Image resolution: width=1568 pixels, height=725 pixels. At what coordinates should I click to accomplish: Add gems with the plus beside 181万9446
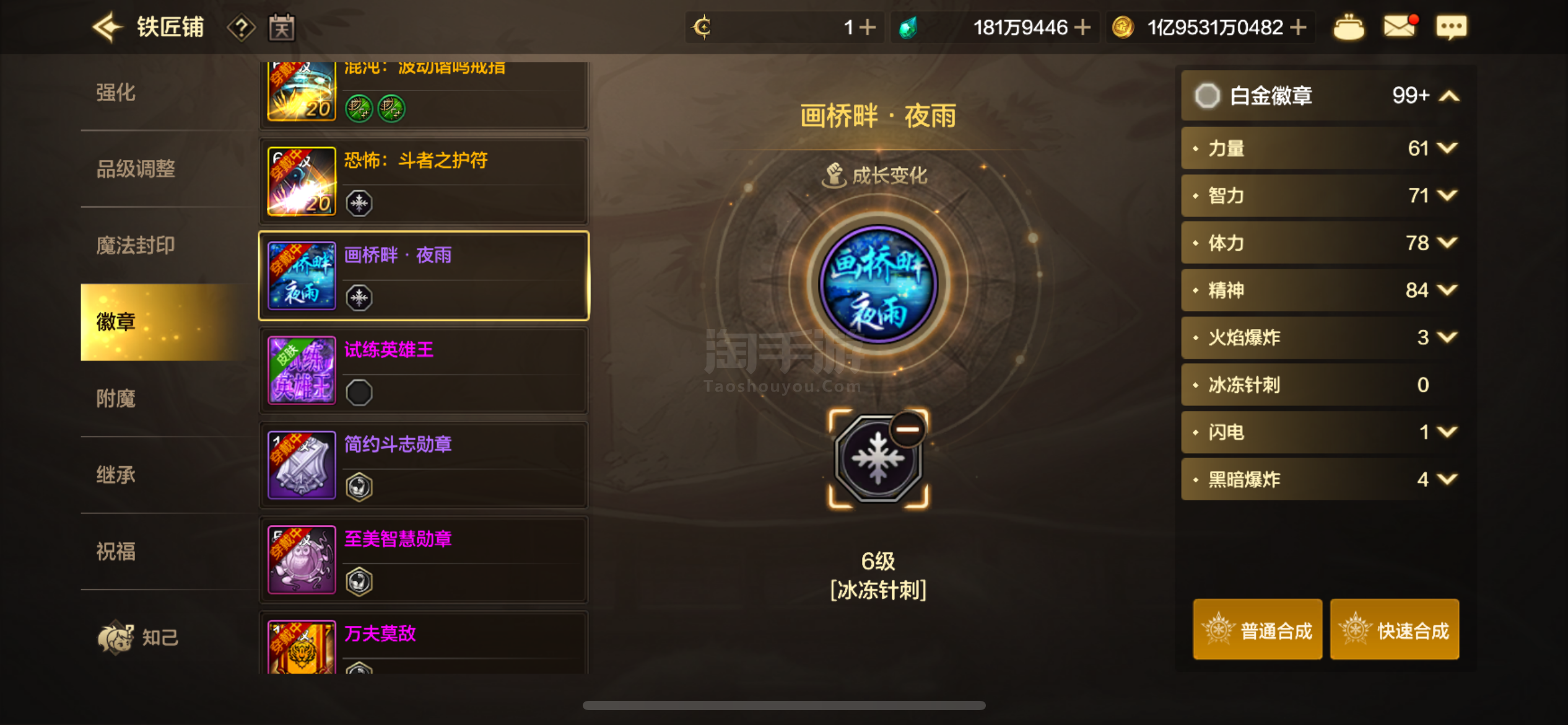coord(1082,27)
